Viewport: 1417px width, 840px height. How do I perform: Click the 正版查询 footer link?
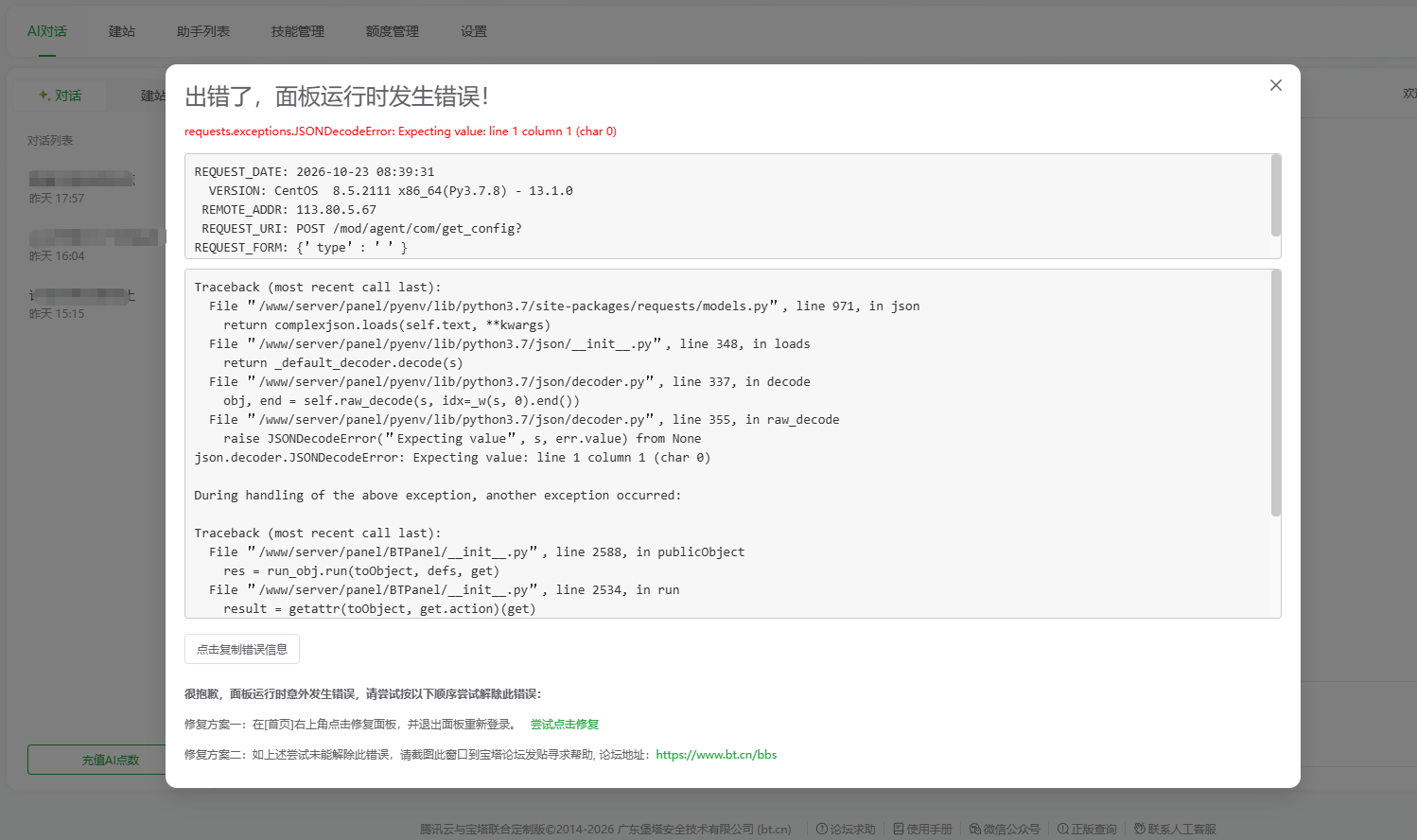click(x=1087, y=829)
